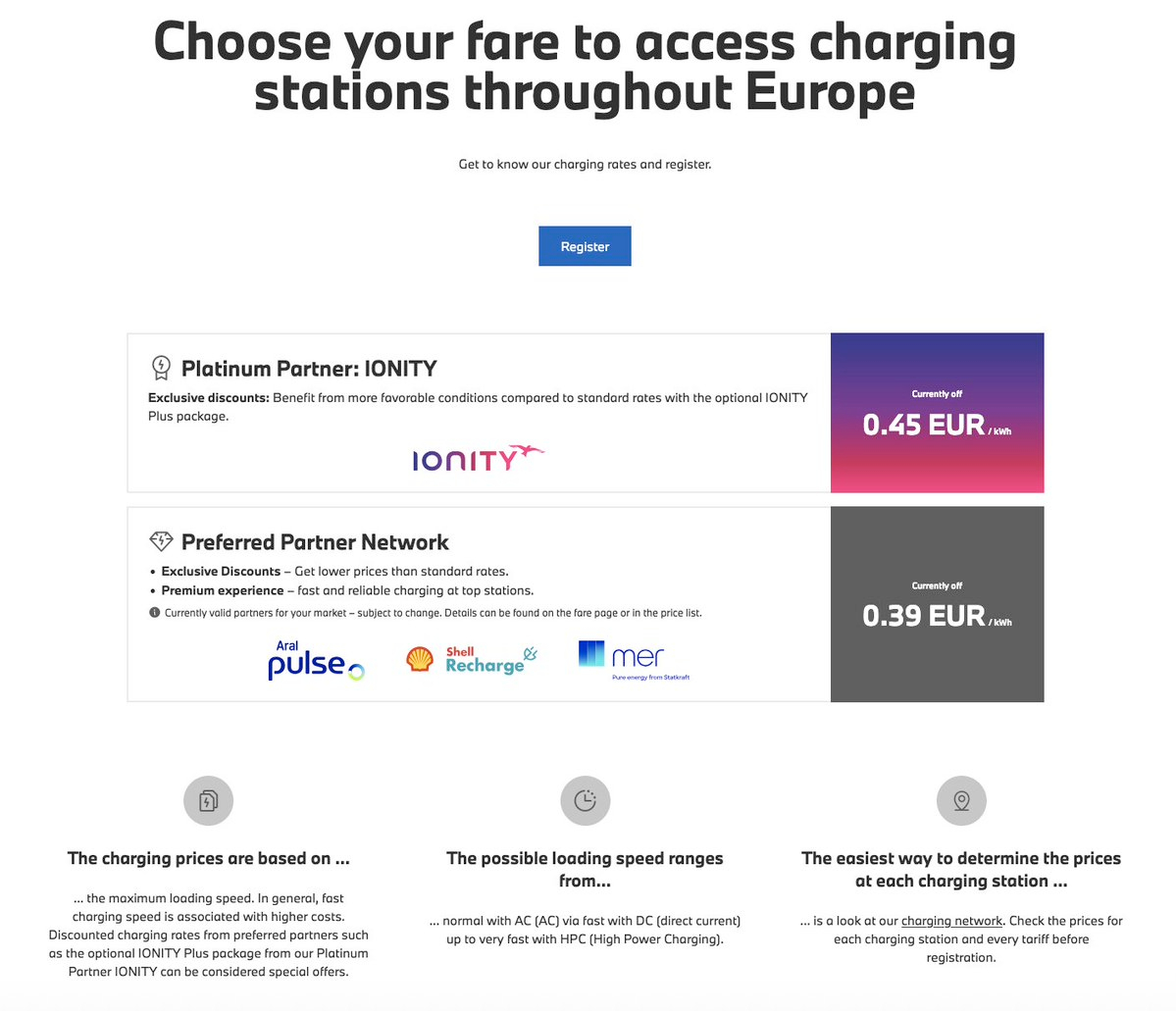1176x1011 pixels.
Task: Open the charging network link
Action: (951, 921)
